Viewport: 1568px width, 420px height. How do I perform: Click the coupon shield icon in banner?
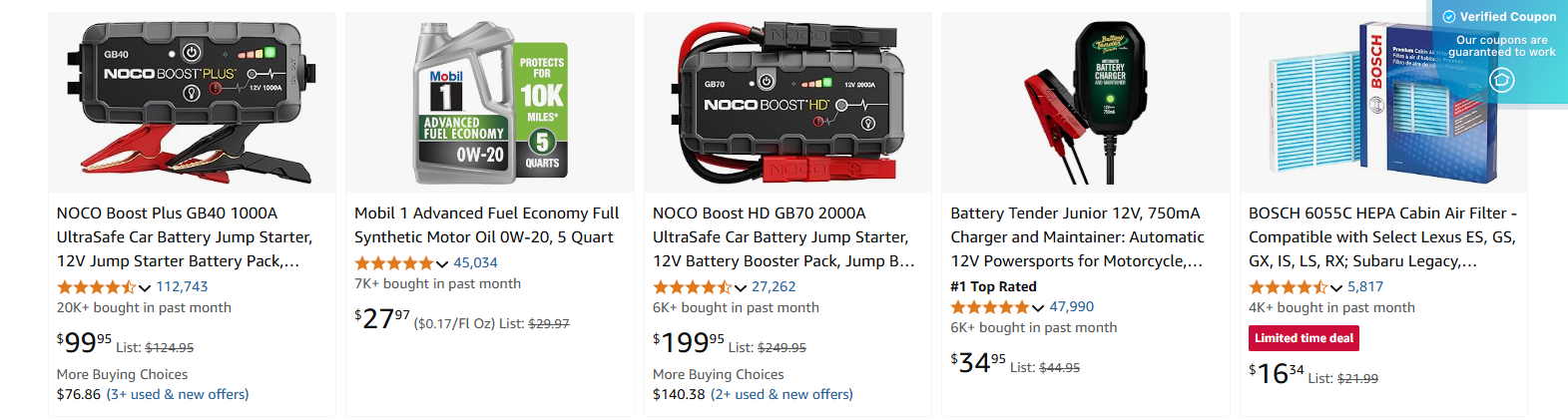pyautogui.click(x=1501, y=80)
